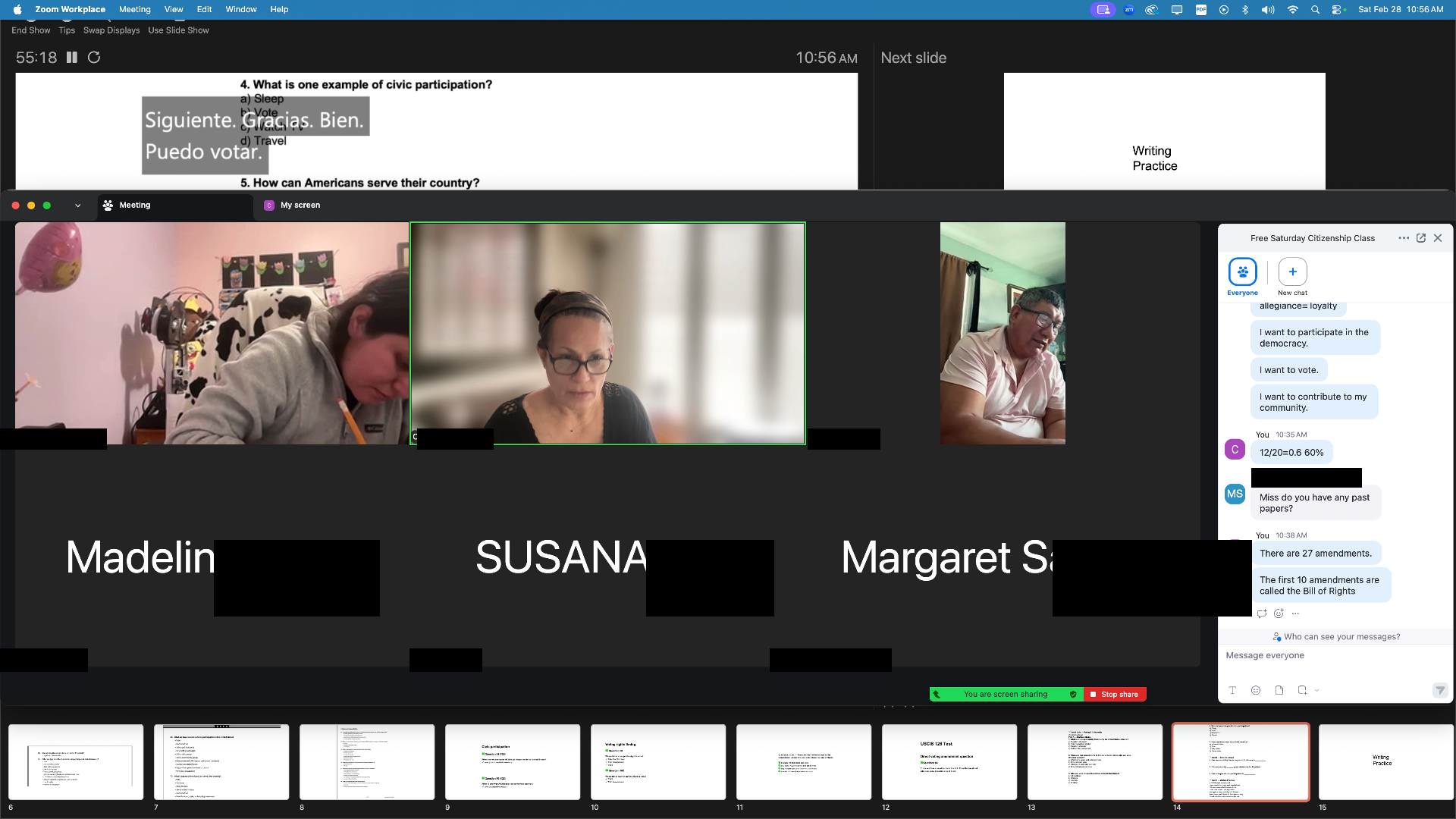The height and width of the screenshot is (819, 1456).
Task: Switch to the Meeting tab
Action: [175, 206]
